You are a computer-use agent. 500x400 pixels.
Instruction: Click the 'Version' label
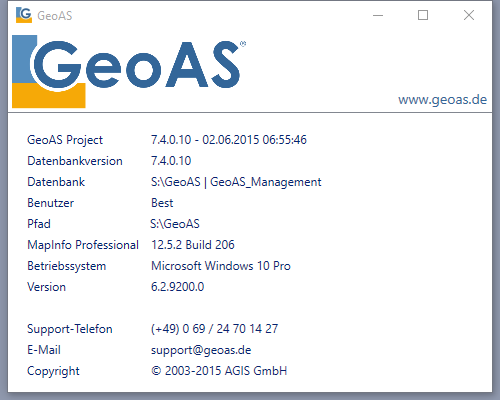(46, 287)
